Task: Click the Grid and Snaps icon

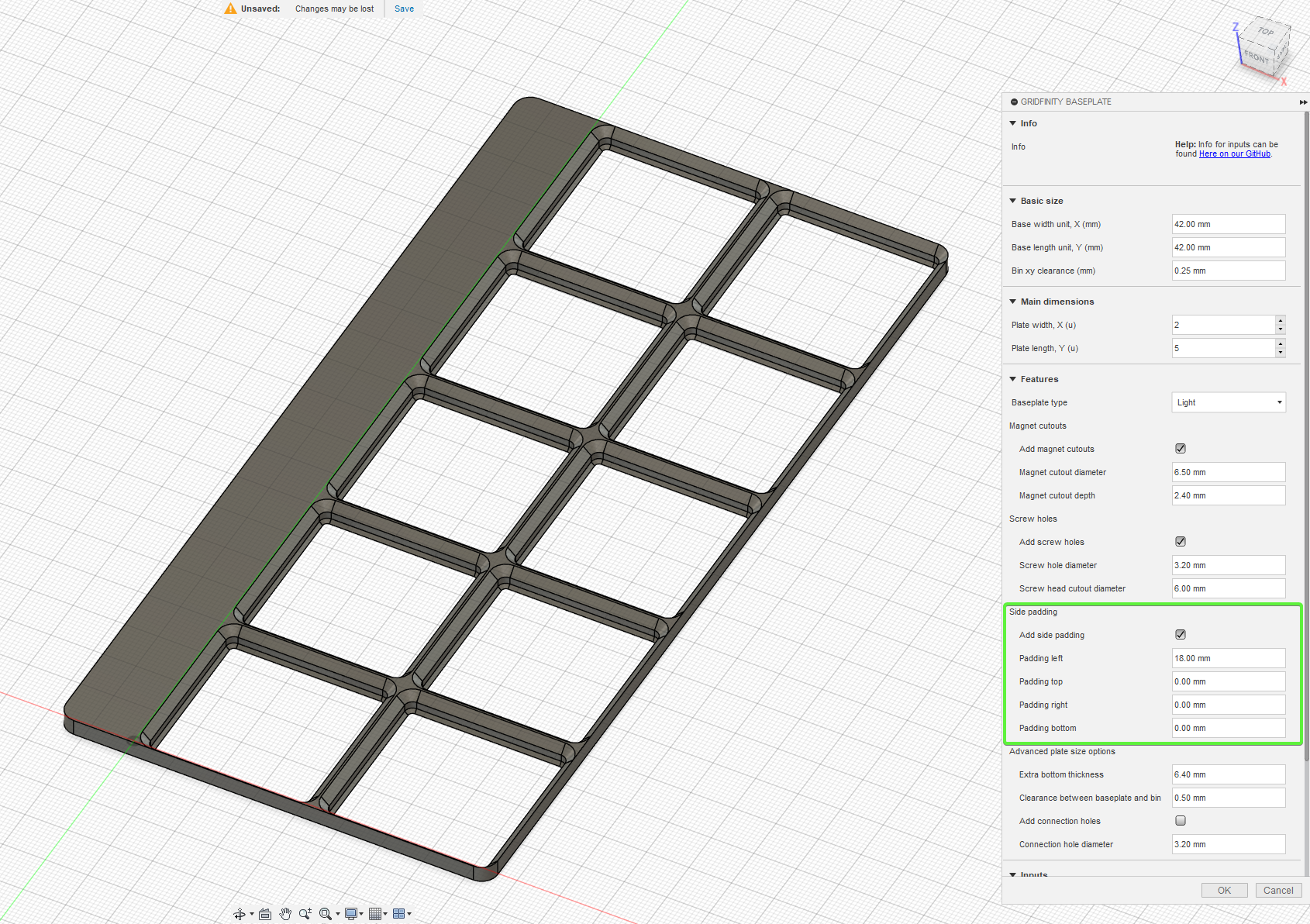Action: coord(375,914)
